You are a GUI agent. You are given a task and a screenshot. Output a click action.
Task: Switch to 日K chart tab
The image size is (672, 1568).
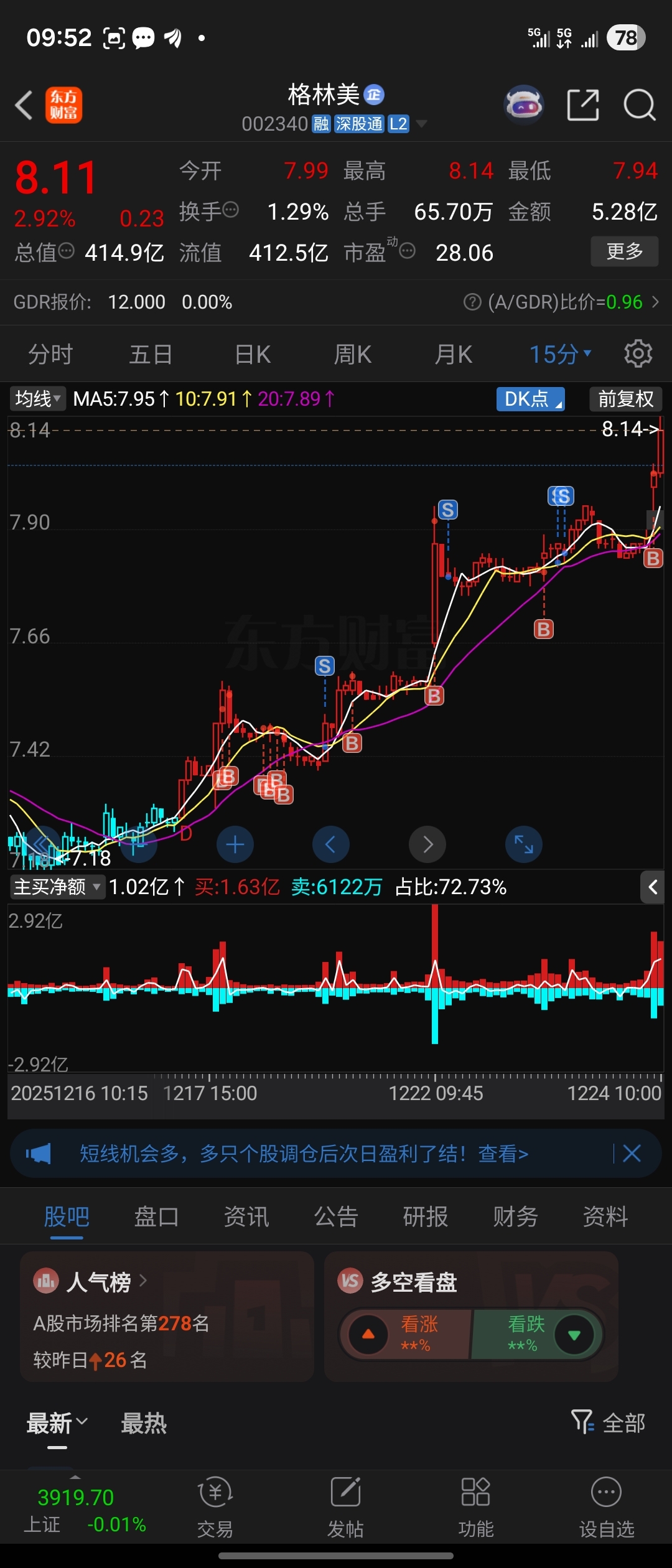(x=253, y=354)
